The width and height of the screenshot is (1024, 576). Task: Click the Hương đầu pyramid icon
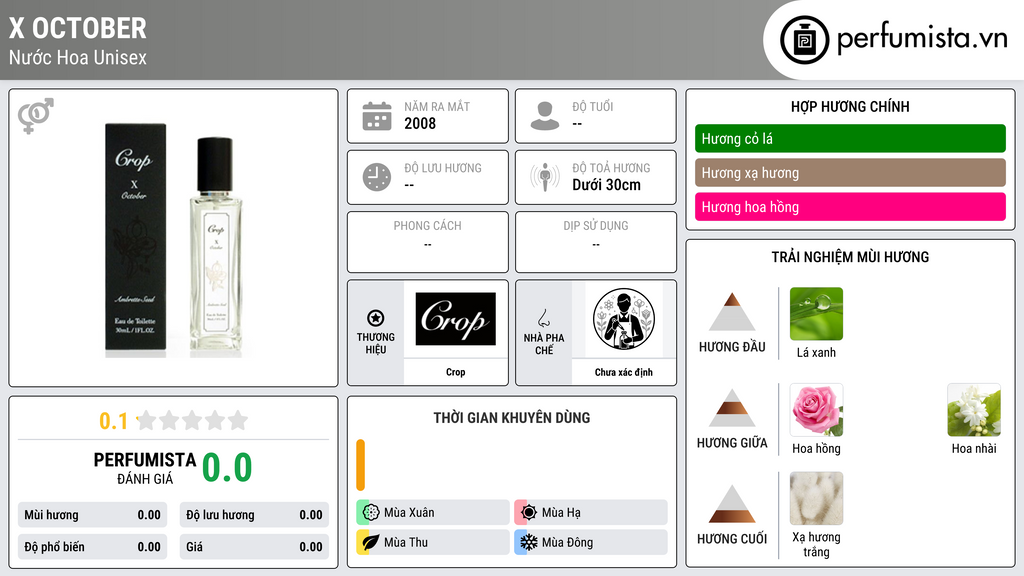coord(732,312)
